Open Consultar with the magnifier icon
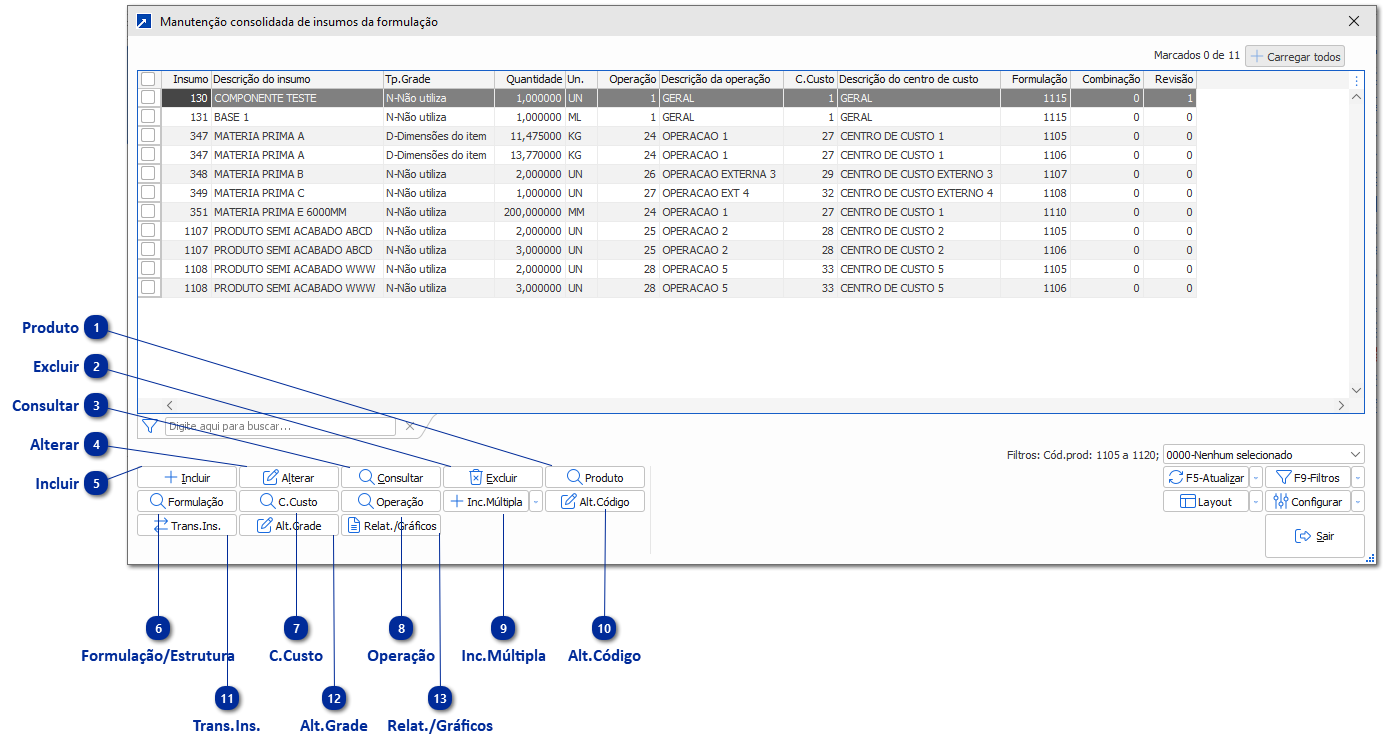 click(390, 478)
